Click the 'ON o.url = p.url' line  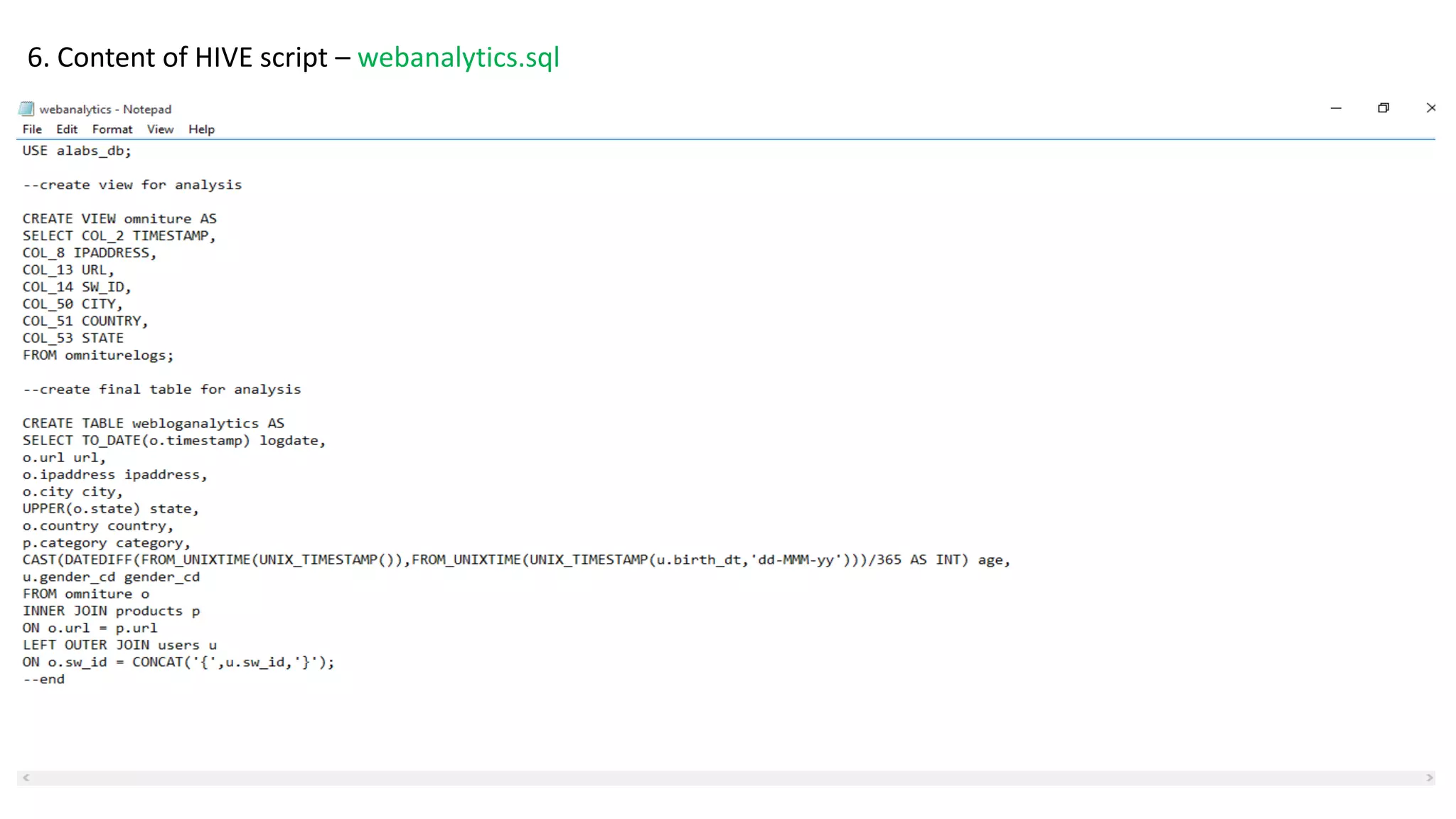point(90,628)
